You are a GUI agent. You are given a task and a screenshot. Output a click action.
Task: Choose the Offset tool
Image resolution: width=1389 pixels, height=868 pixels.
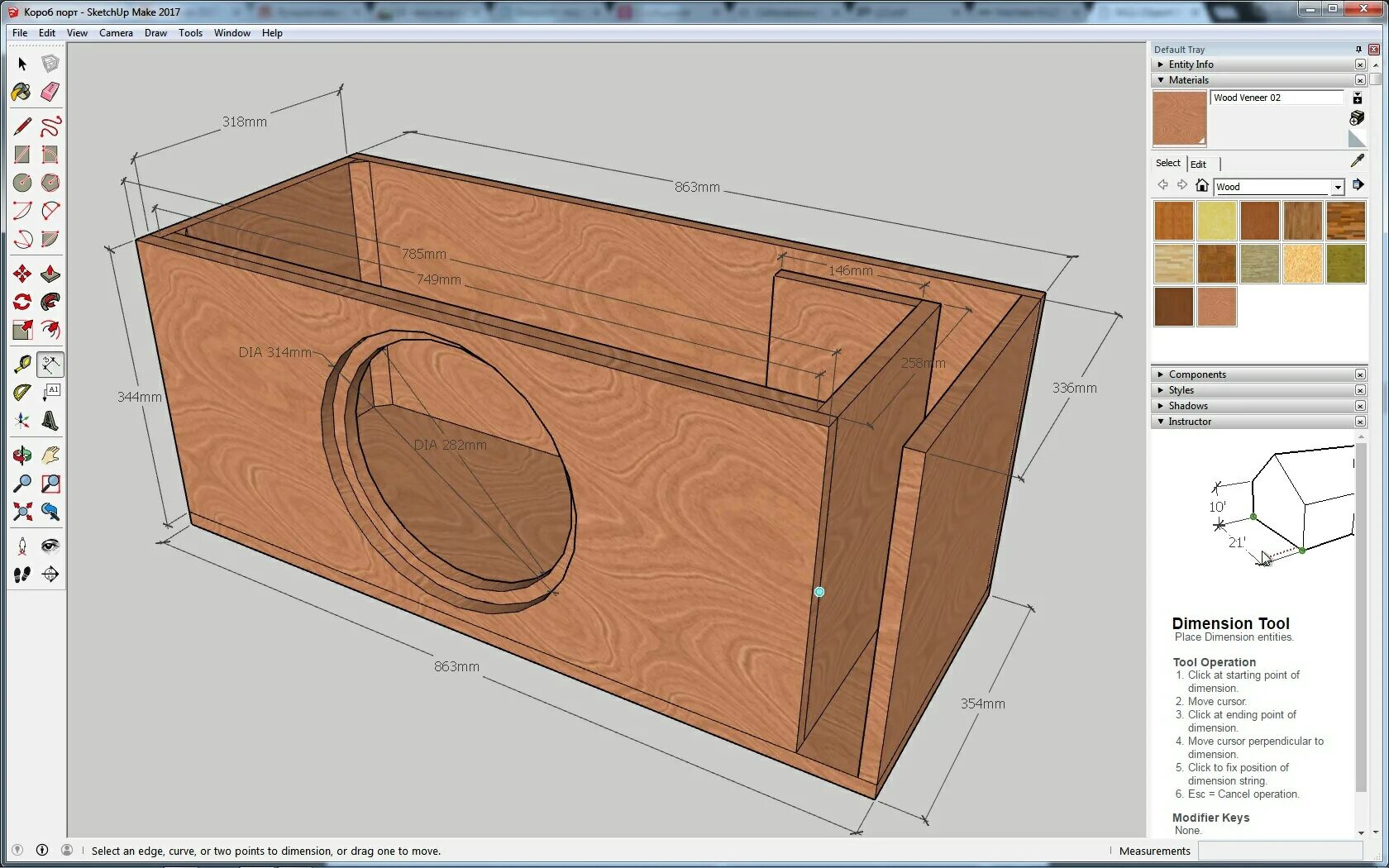pyautogui.click(x=50, y=330)
